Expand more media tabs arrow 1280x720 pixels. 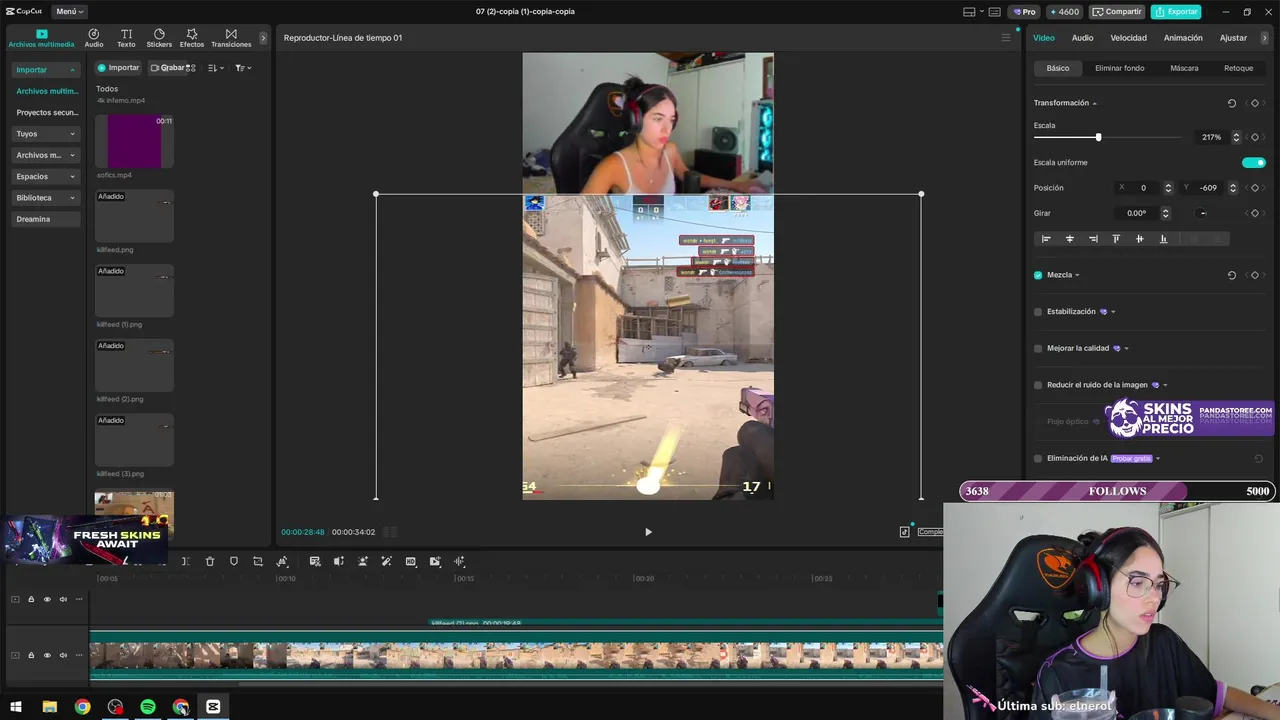(263, 38)
